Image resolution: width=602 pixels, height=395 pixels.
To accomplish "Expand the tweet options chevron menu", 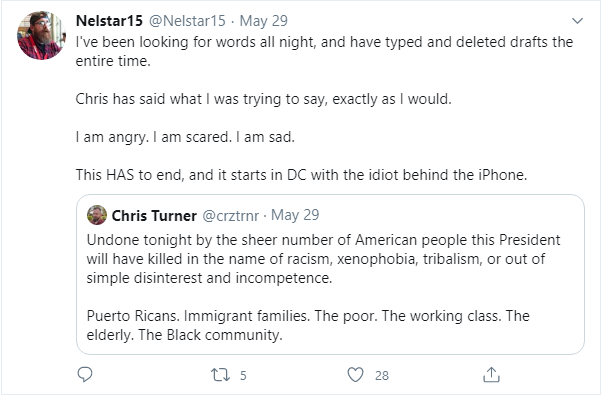I will 577,21.
